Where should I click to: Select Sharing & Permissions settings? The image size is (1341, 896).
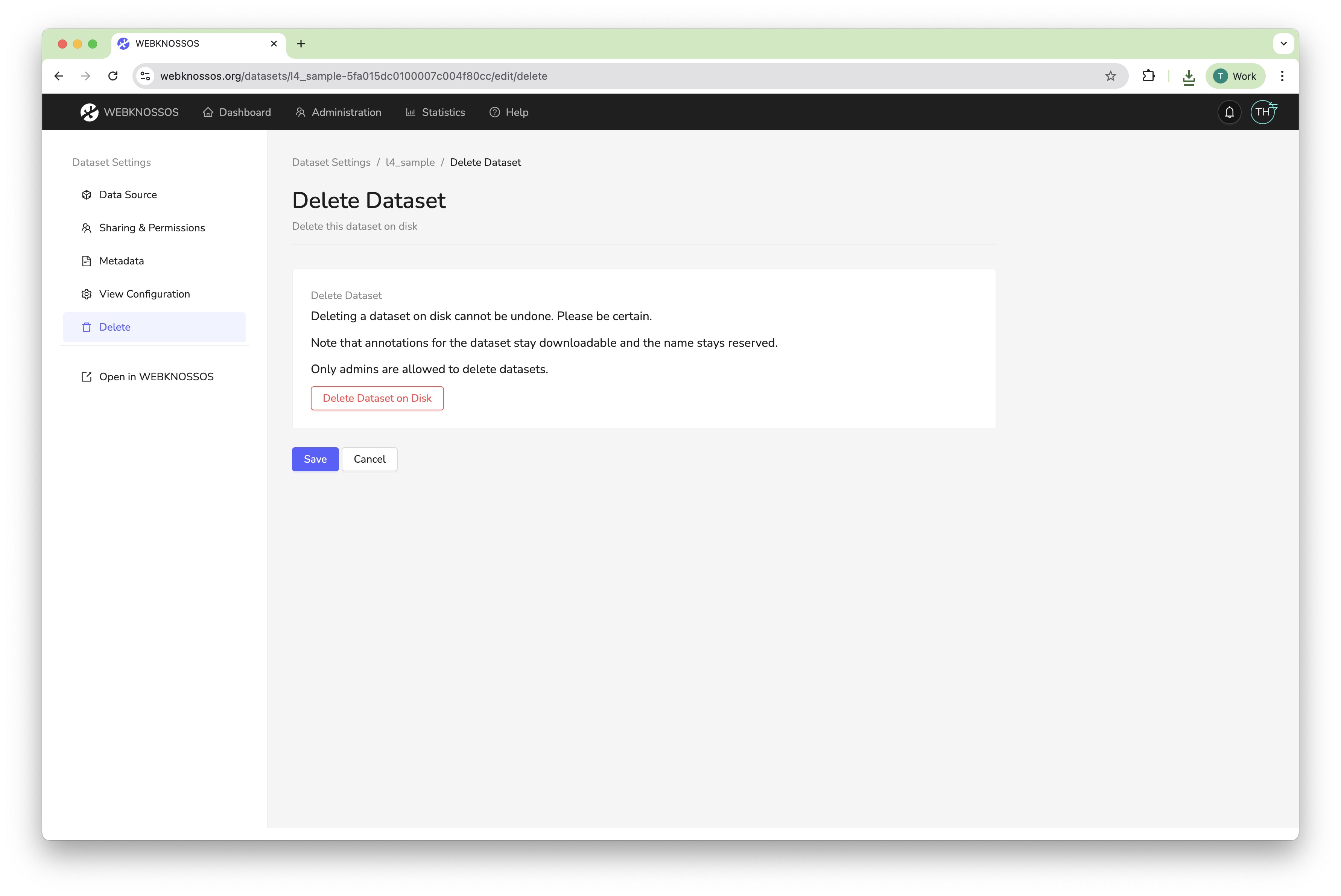(x=152, y=228)
